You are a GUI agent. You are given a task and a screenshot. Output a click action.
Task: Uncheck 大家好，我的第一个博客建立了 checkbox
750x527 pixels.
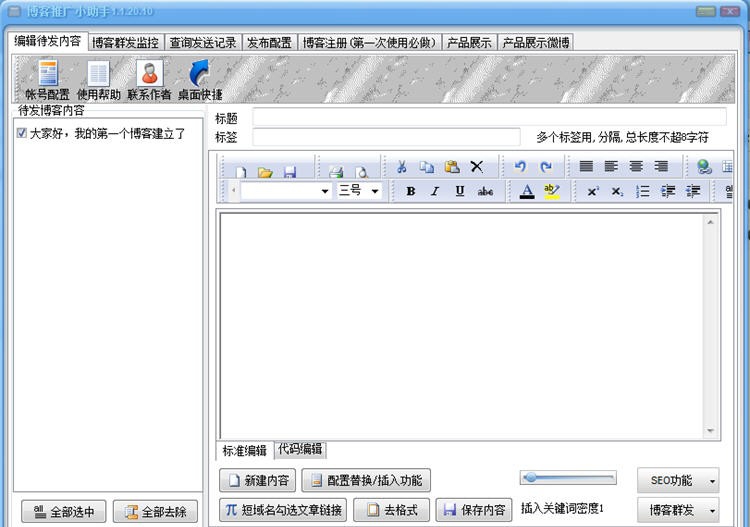(21, 133)
